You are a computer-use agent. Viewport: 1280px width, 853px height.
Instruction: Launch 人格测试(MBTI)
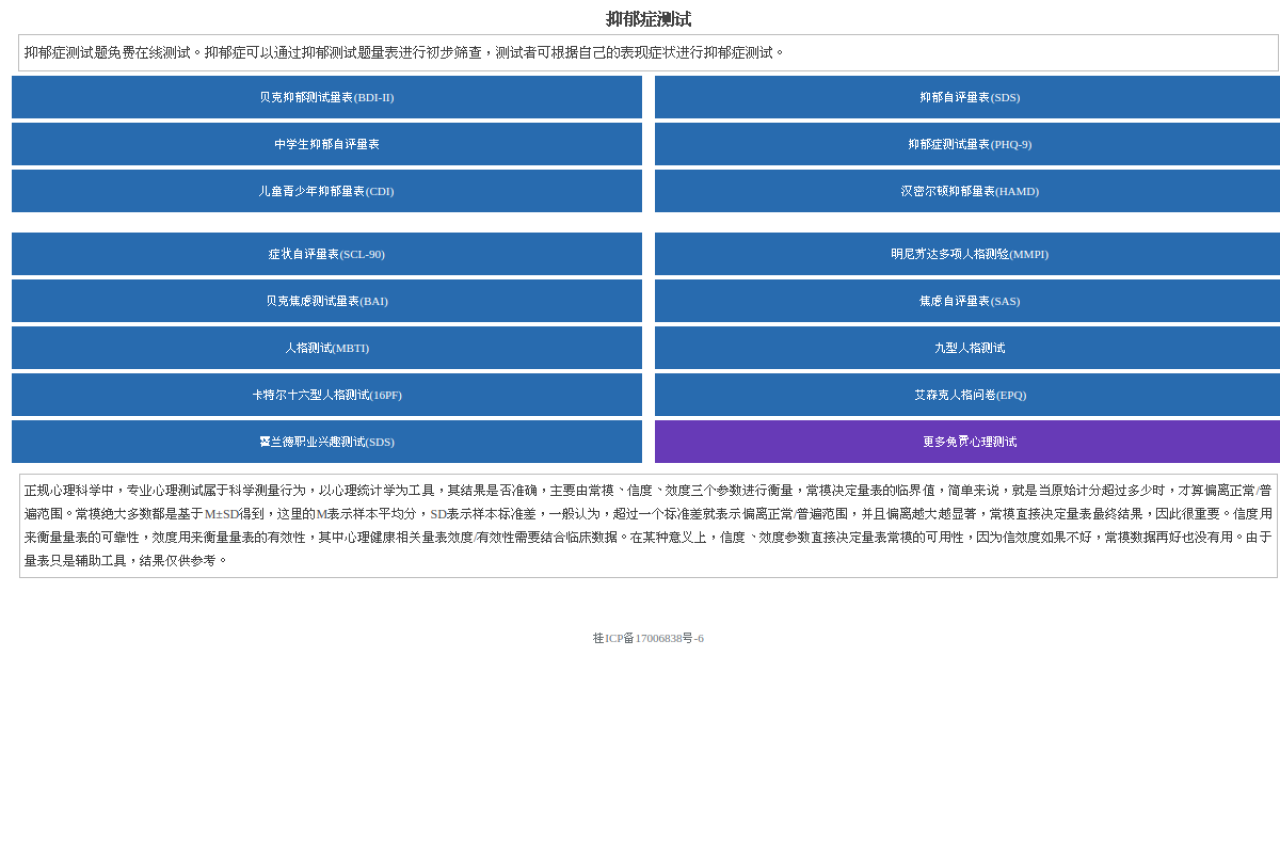[x=327, y=348]
